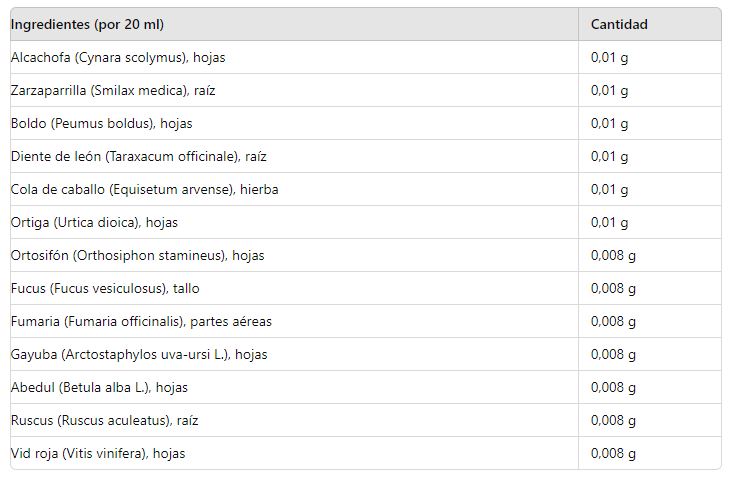Click the Fucus (Fucus vesiculosus) ingredient text
This screenshot has height=484, width=736.
click(x=105, y=288)
